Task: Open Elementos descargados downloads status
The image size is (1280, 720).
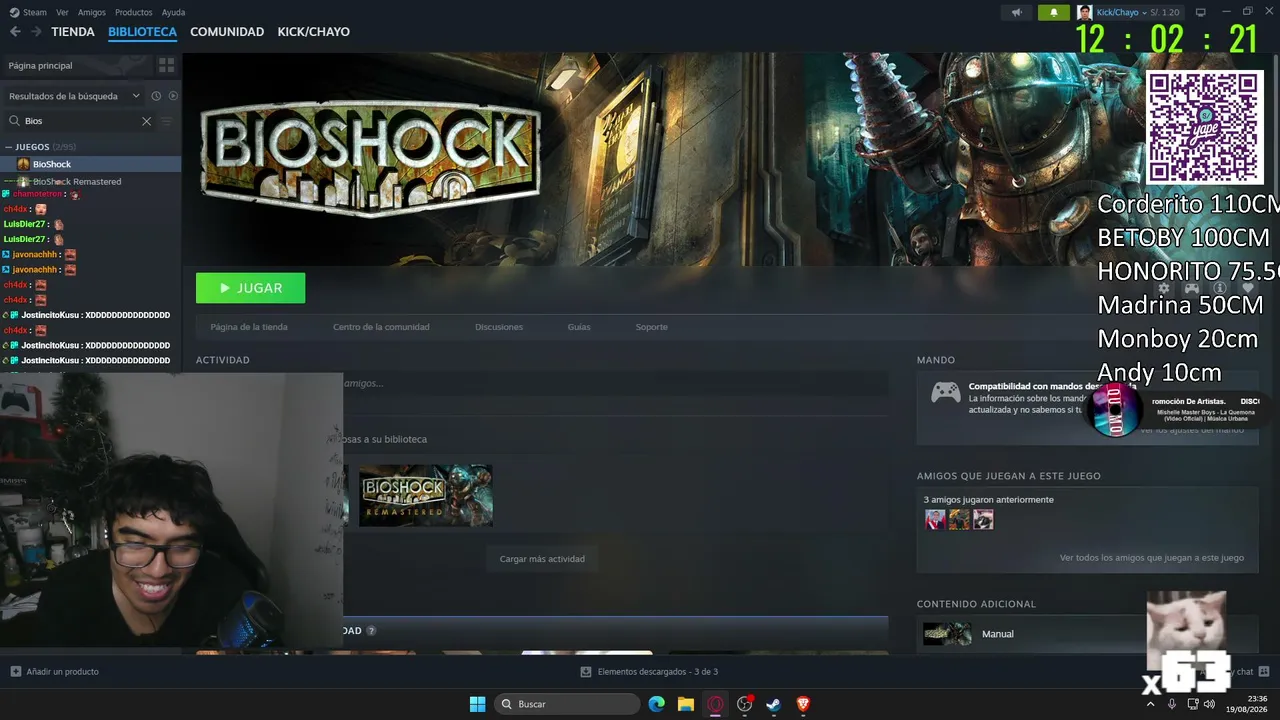Action: pyautogui.click(x=648, y=672)
